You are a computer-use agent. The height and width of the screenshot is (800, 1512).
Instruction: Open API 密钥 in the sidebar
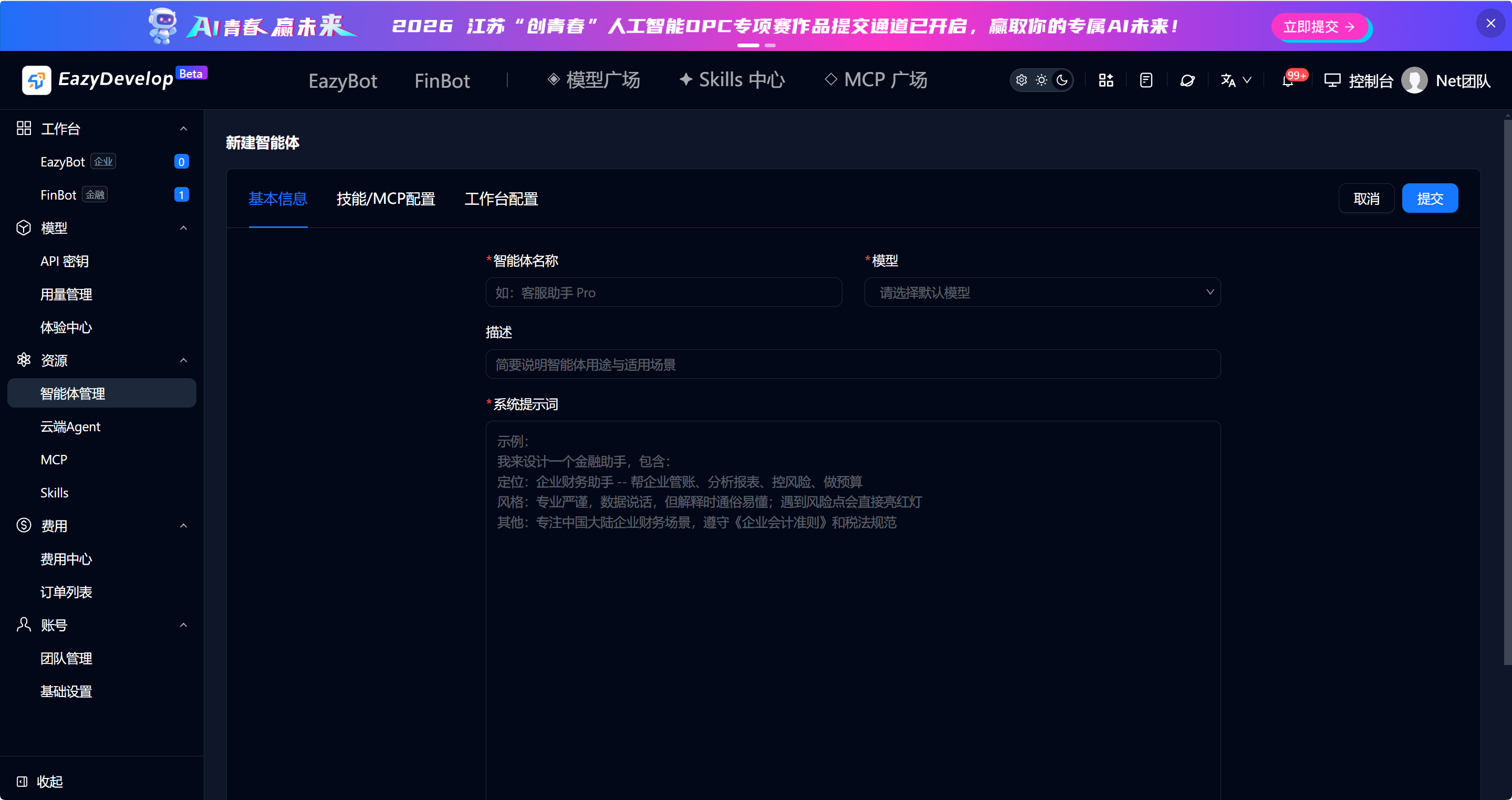coord(102,261)
